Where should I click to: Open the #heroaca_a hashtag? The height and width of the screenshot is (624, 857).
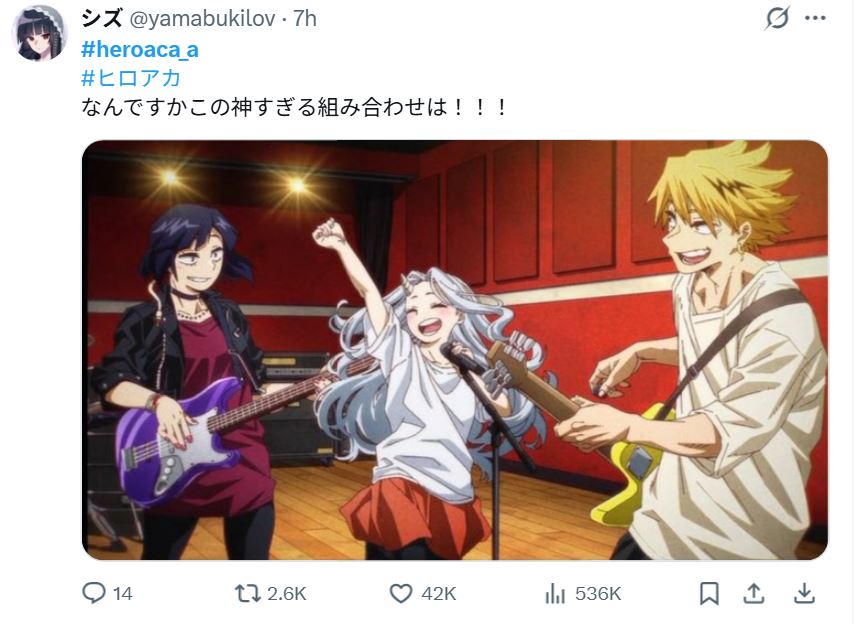(x=140, y=50)
